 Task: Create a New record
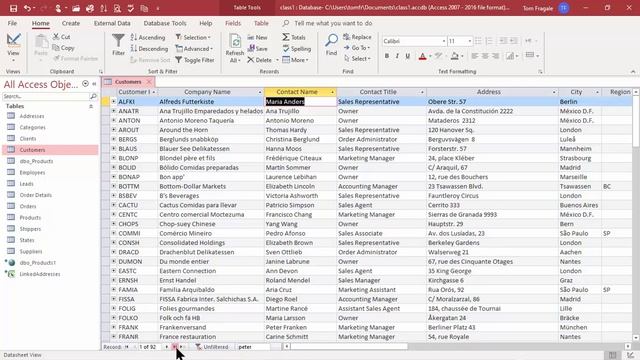[257, 37]
